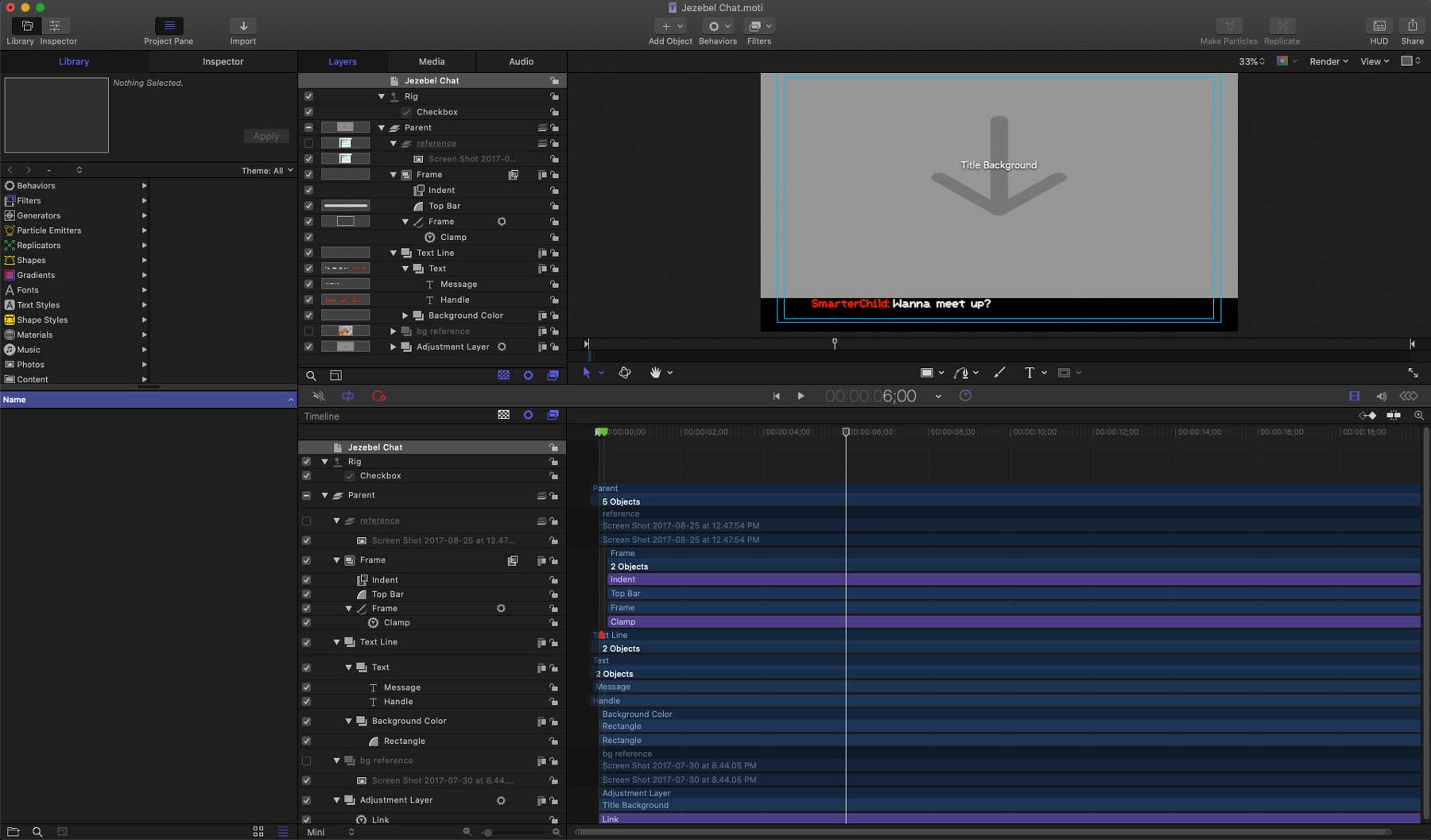Select the Text tool
This screenshot has height=840, width=1431.
tap(1029, 373)
